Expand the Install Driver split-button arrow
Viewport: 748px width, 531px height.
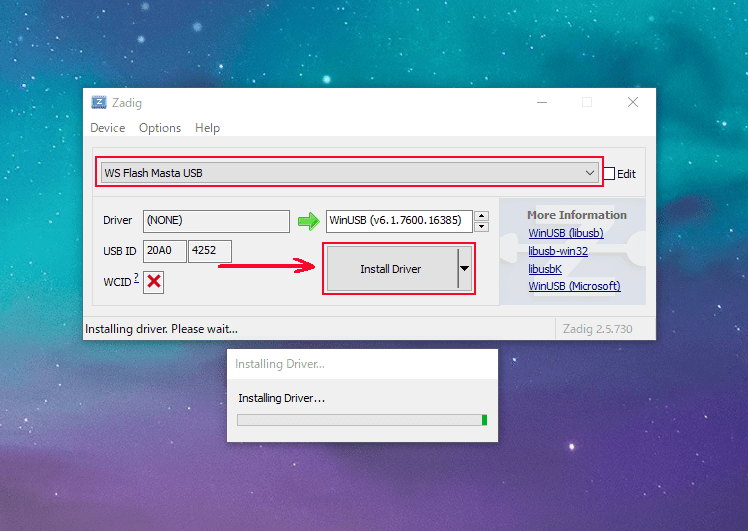(x=465, y=269)
